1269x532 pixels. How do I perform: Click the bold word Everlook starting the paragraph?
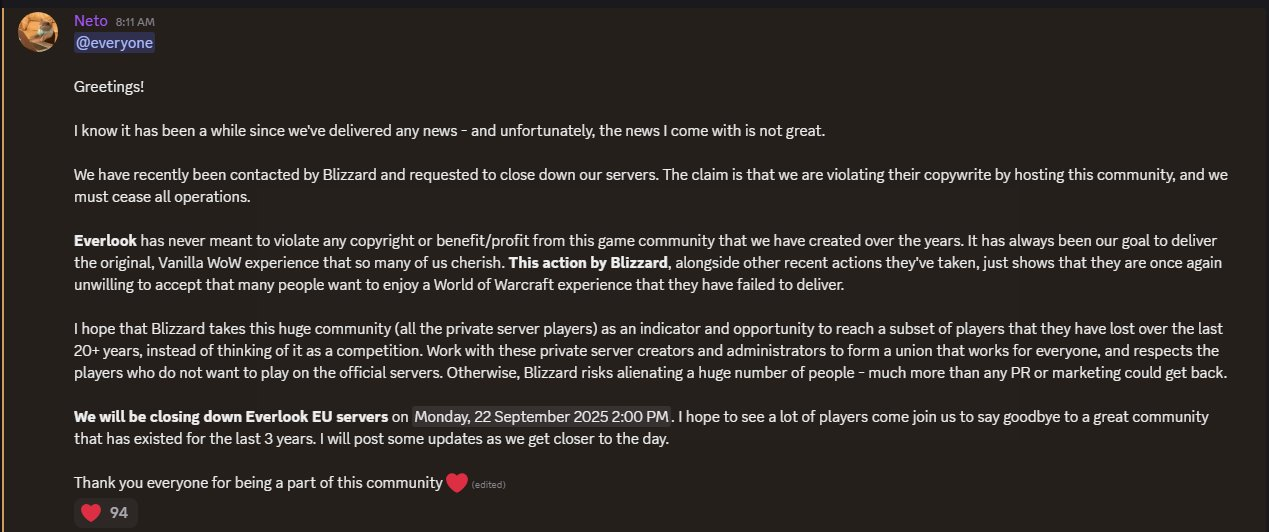click(105, 241)
